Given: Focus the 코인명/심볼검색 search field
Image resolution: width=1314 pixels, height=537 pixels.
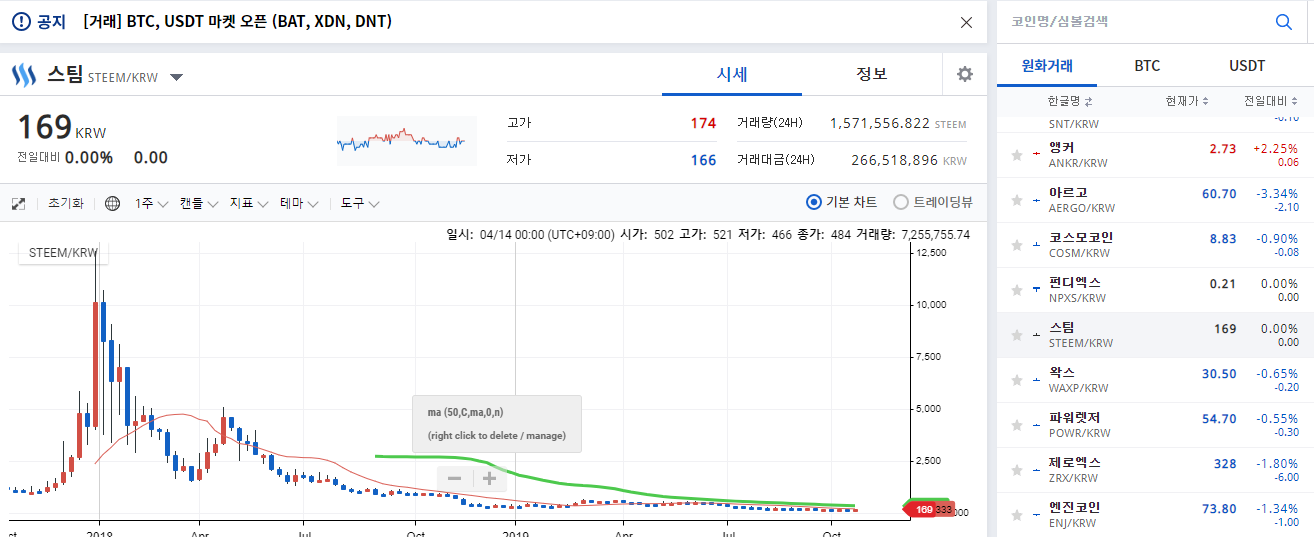Looking at the screenshot, I should pos(1135,21).
